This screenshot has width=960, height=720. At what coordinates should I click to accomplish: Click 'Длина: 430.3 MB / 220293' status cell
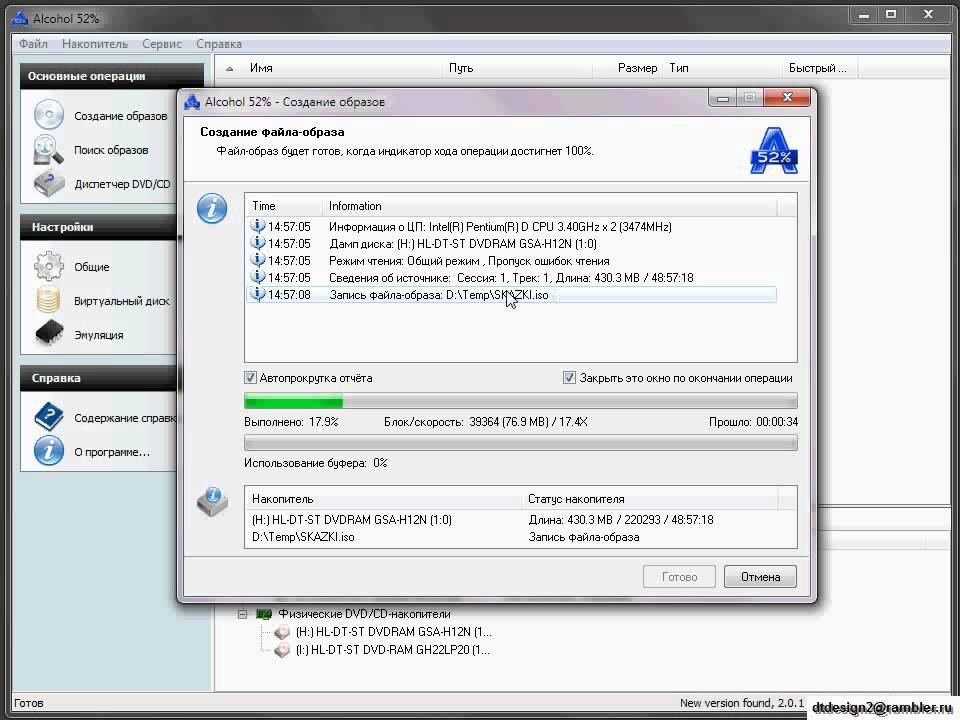coord(621,520)
